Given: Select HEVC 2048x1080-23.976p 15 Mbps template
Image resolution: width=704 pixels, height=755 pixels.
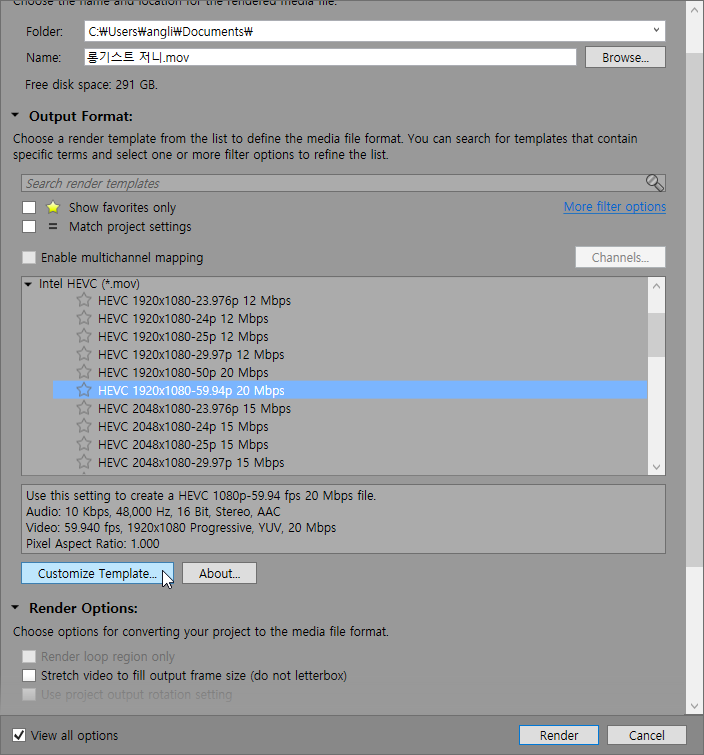Looking at the screenshot, I should click(195, 408).
